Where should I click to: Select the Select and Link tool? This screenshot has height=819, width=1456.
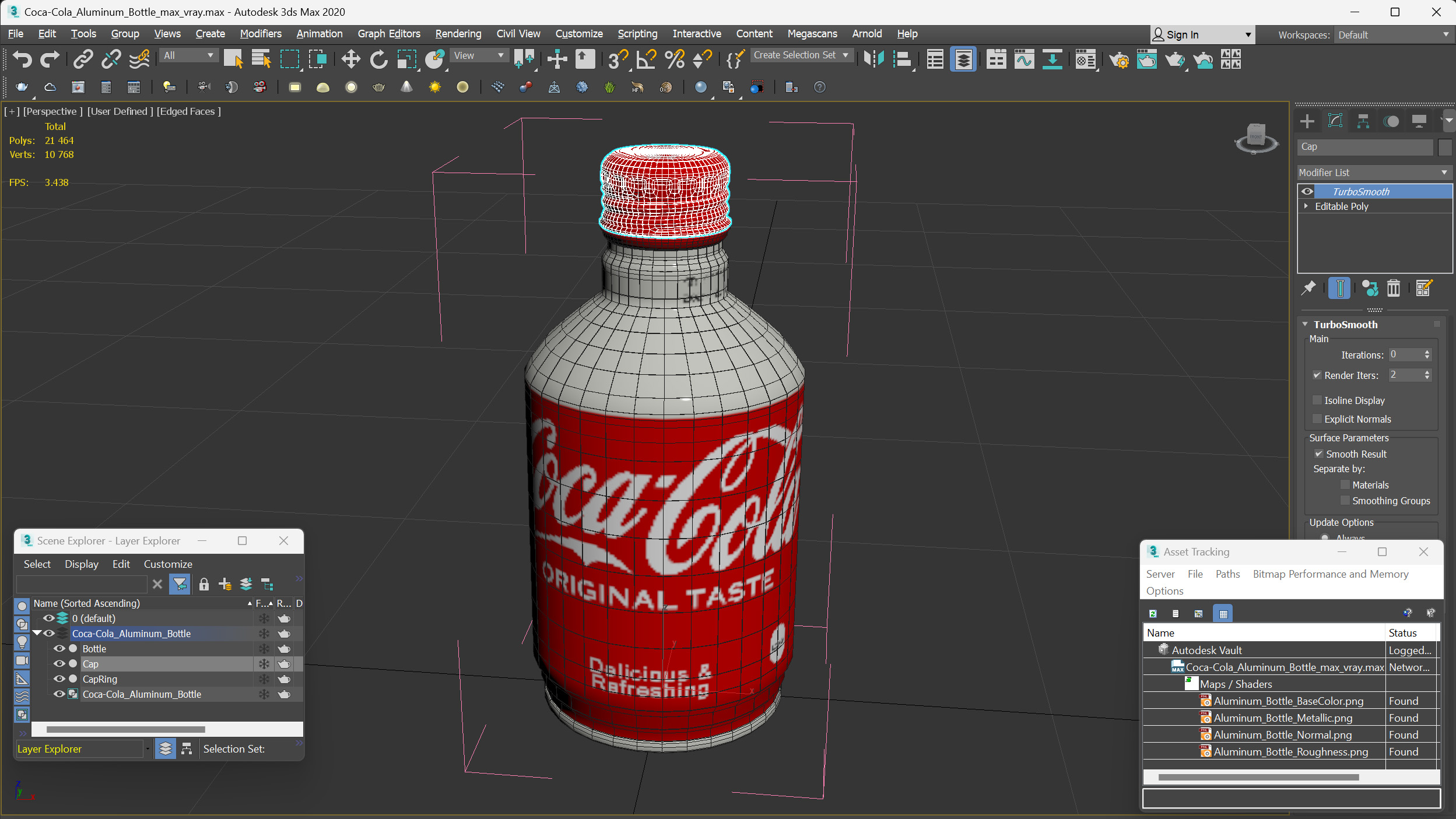83,59
